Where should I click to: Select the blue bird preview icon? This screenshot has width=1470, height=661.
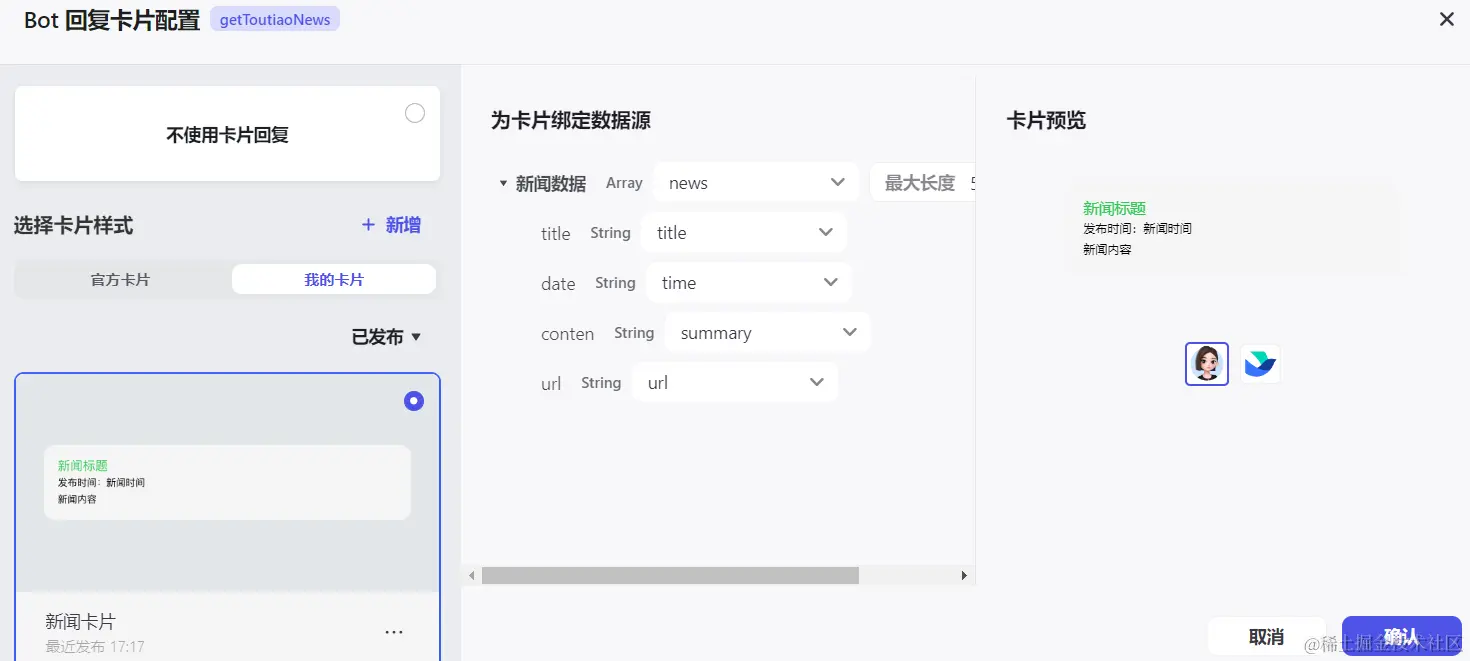coord(1260,364)
